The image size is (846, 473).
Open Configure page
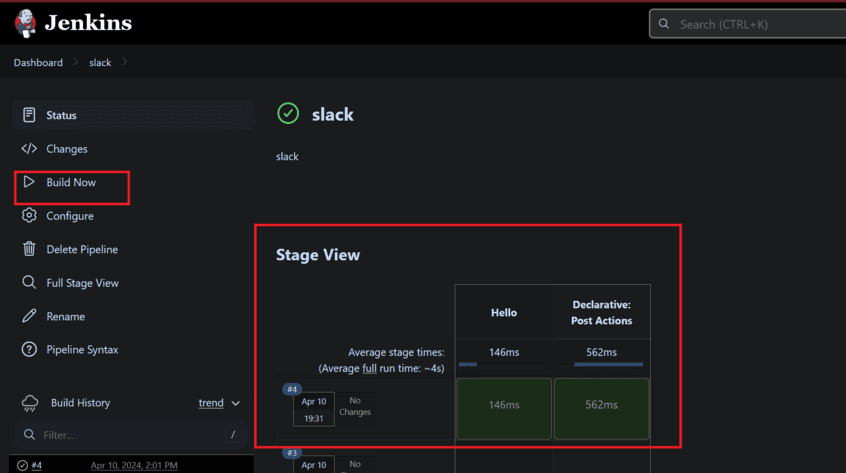pos(70,216)
